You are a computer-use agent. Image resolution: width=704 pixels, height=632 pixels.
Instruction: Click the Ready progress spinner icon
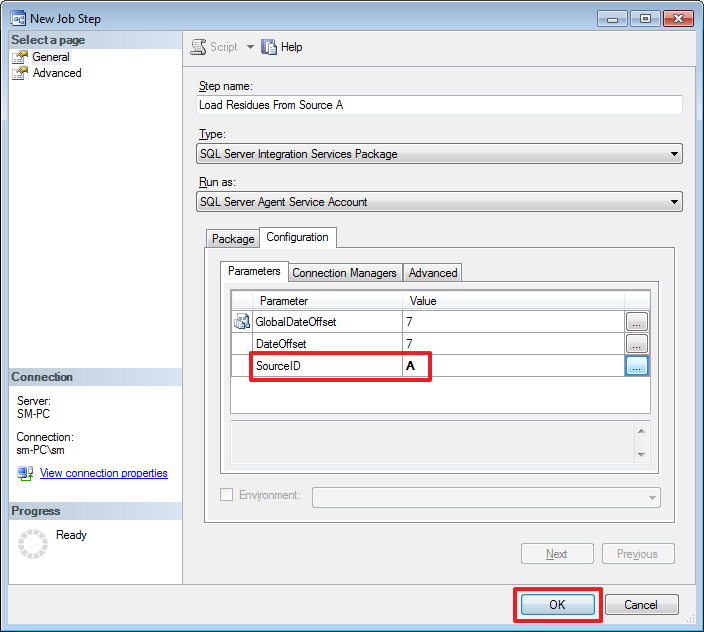pyautogui.click(x=33, y=544)
